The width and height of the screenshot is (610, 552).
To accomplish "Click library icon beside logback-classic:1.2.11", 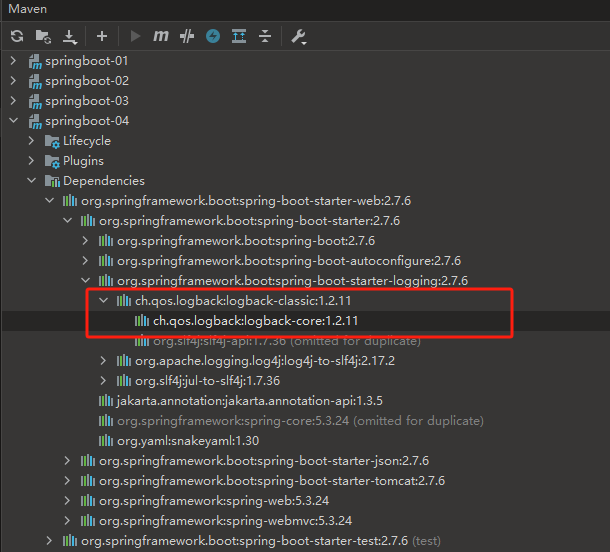I will 124,300.
